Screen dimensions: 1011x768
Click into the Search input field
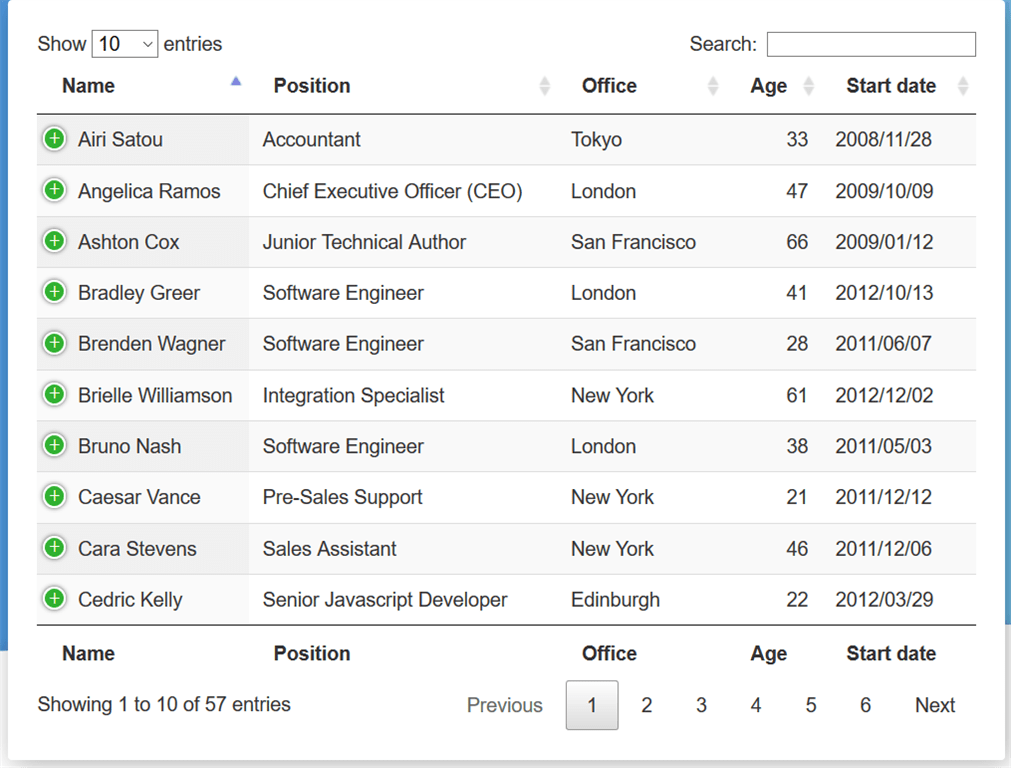(871, 44)
